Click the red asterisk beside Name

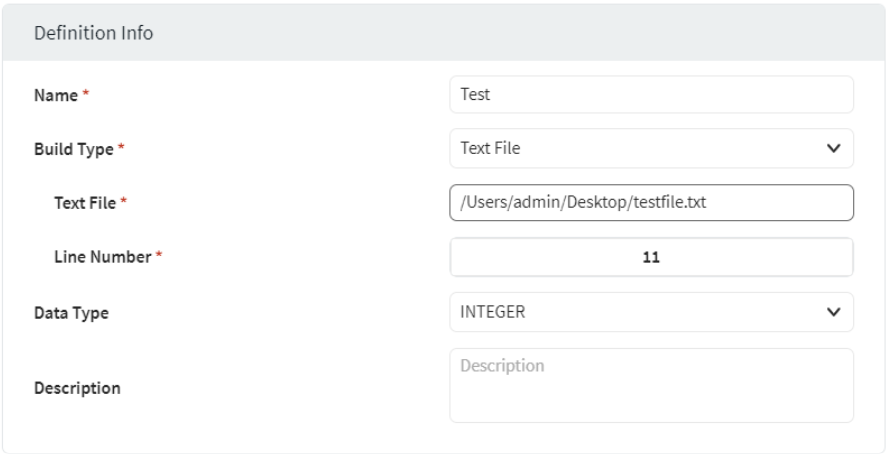pos(83,95)
